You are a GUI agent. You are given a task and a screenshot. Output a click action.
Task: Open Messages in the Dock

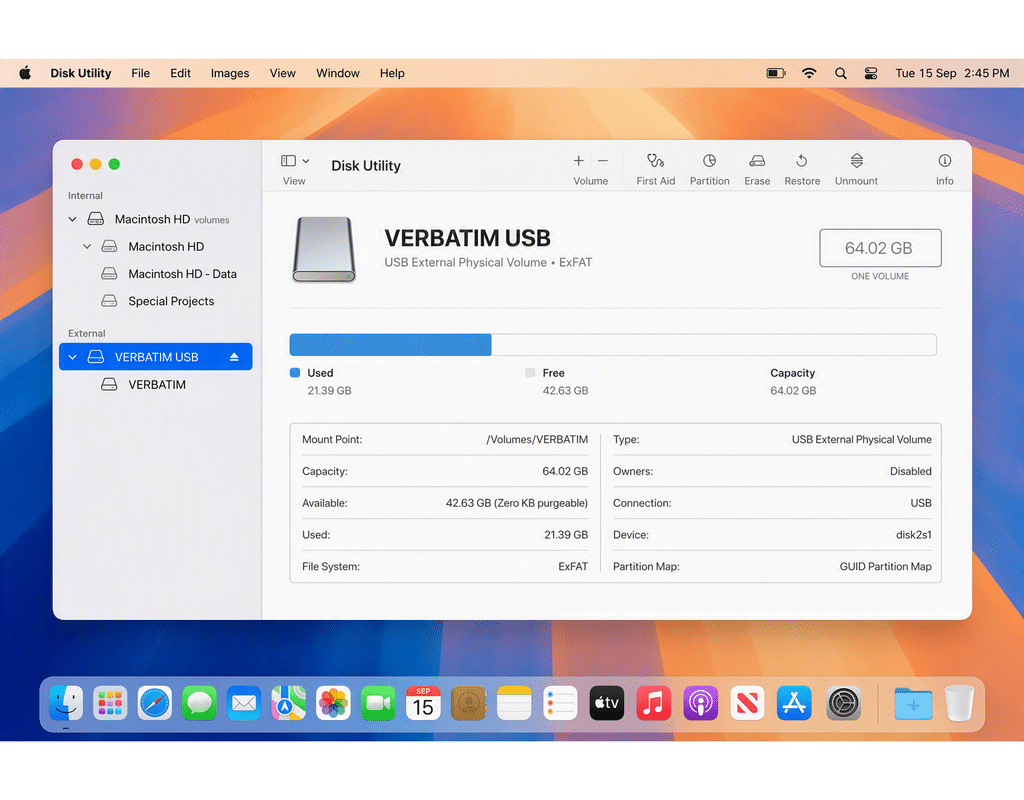pyautogui.click(x=199, y=703)
